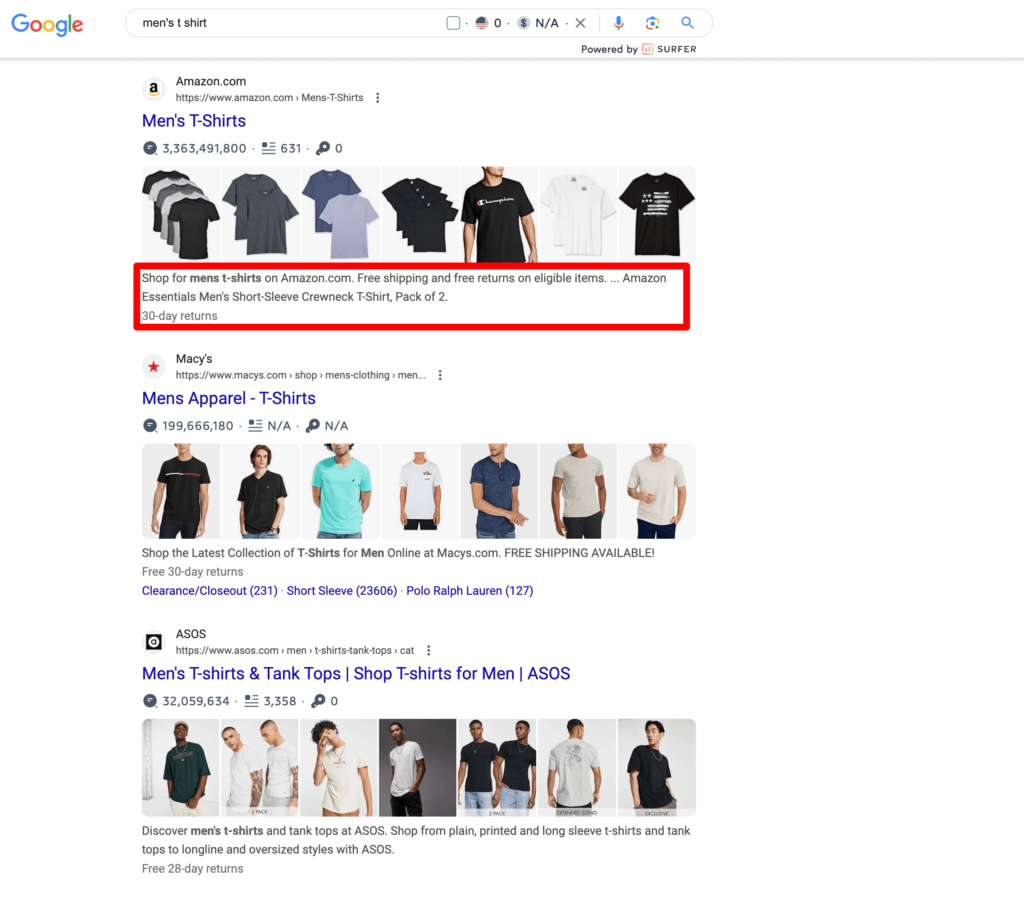The height and width of the screenshot is (899, 1024).
Task: Click the Google logo
Action: click(47, 24)
